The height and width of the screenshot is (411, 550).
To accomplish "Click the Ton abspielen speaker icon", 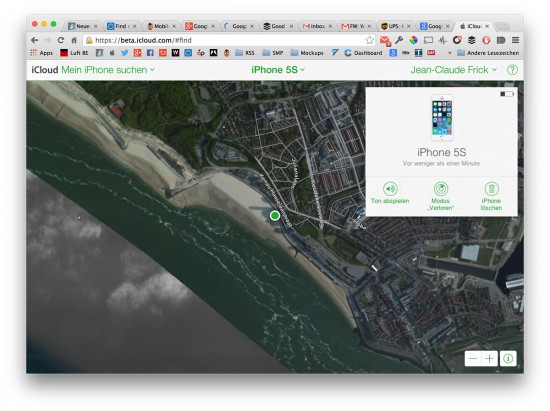I will tap(390, 189).
